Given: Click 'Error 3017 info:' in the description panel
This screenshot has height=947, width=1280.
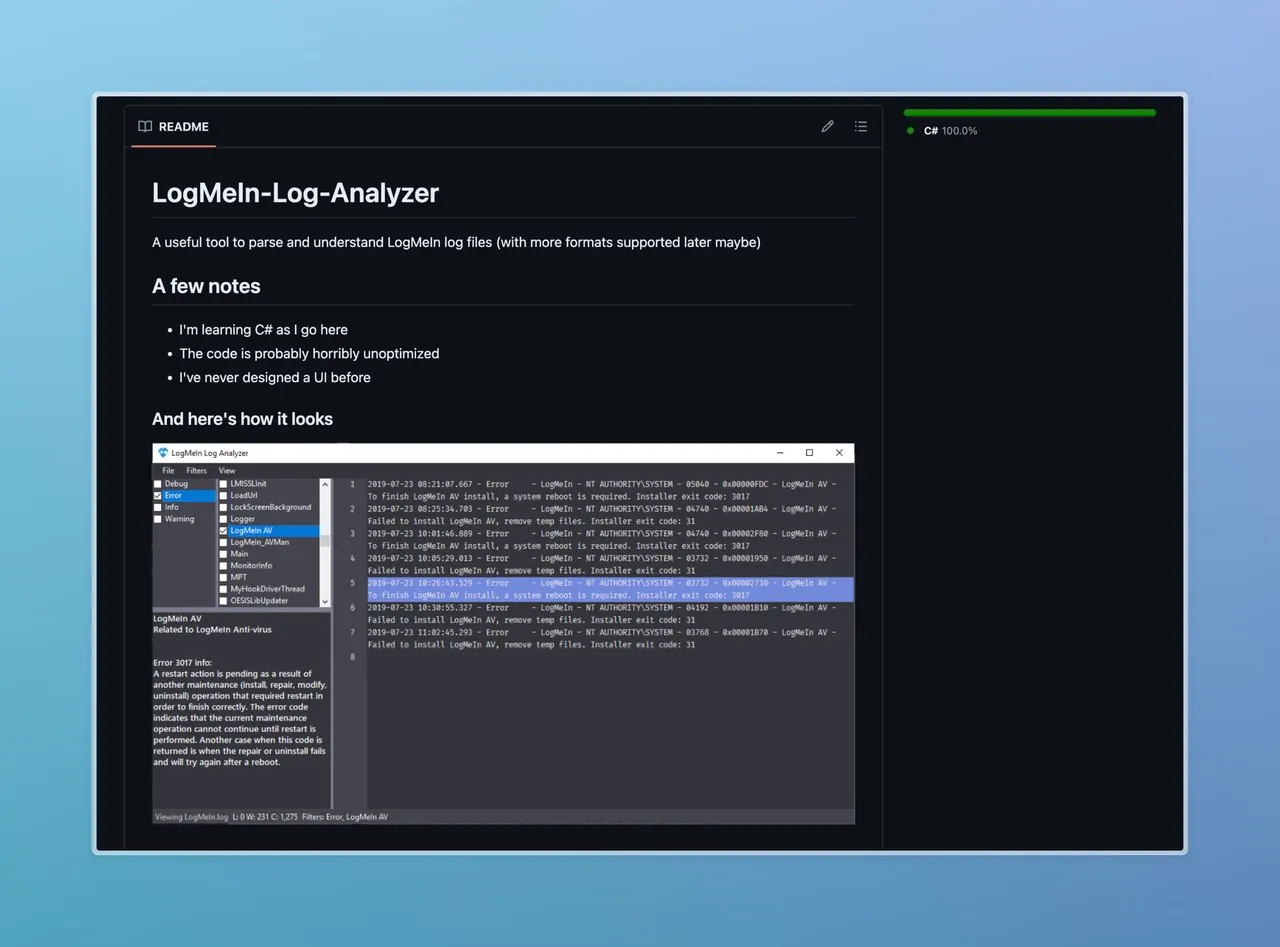Looking at the screenshot, I should click(182, 662).
